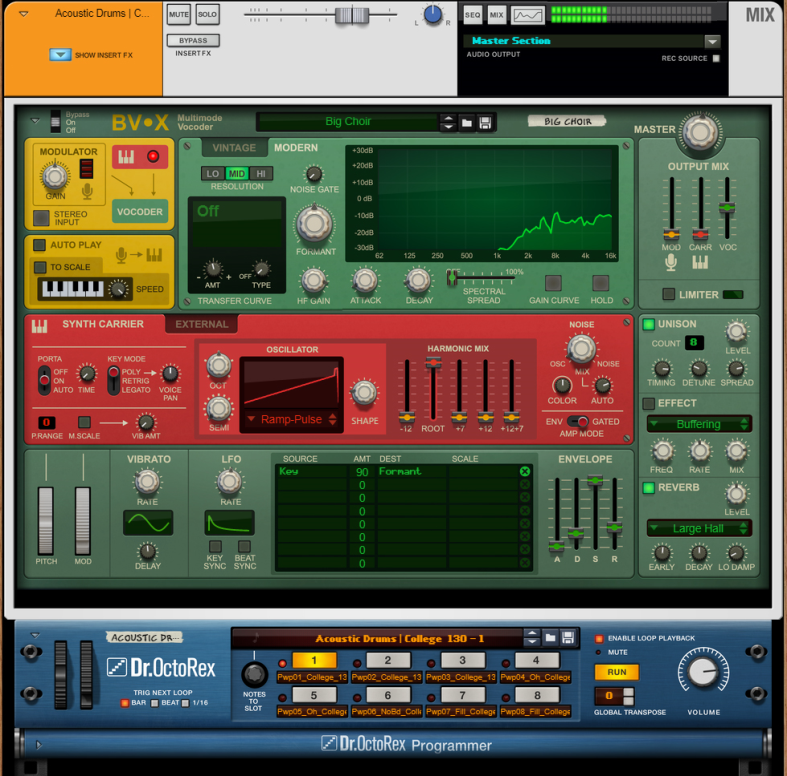Enable the TO SCALE checkbox
Screen dimensions: 787x776
(x=40, y=267)
